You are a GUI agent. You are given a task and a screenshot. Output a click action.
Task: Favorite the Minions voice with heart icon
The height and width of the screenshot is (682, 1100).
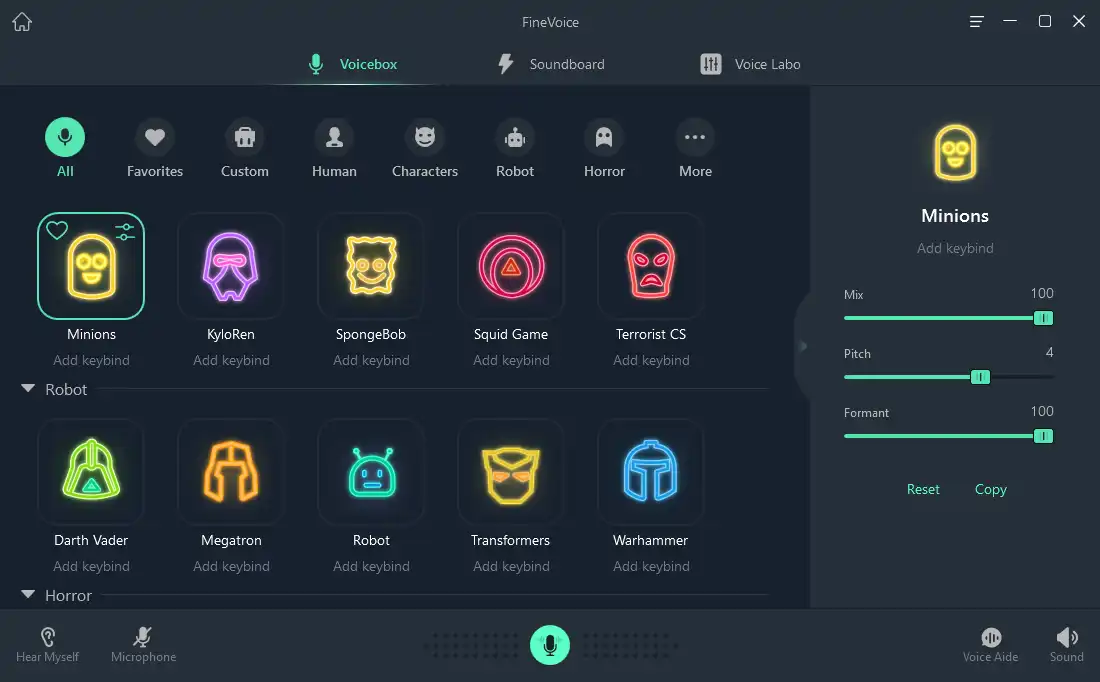click(57, 230)
